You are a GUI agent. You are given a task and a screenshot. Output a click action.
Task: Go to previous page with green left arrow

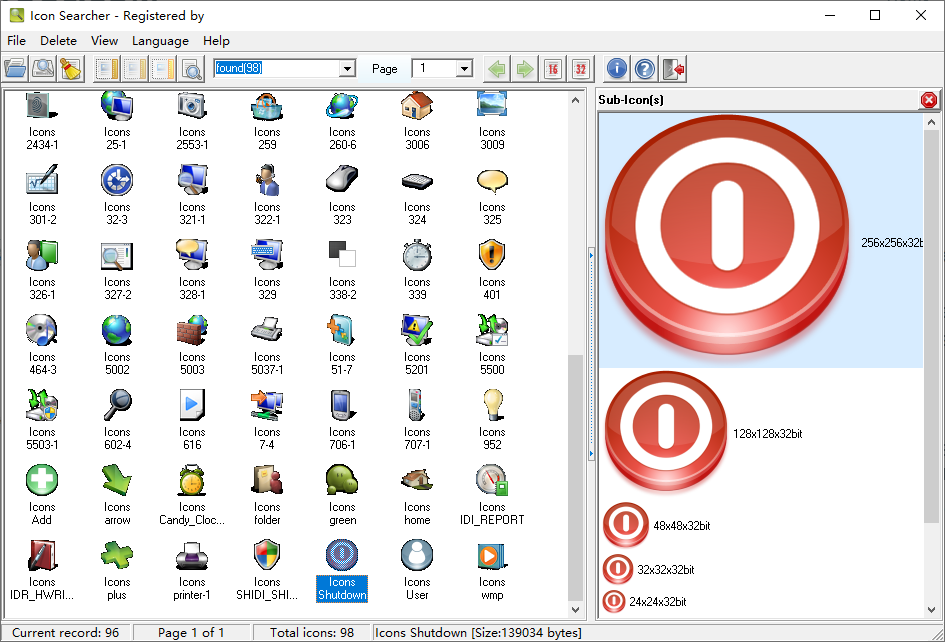497,69
